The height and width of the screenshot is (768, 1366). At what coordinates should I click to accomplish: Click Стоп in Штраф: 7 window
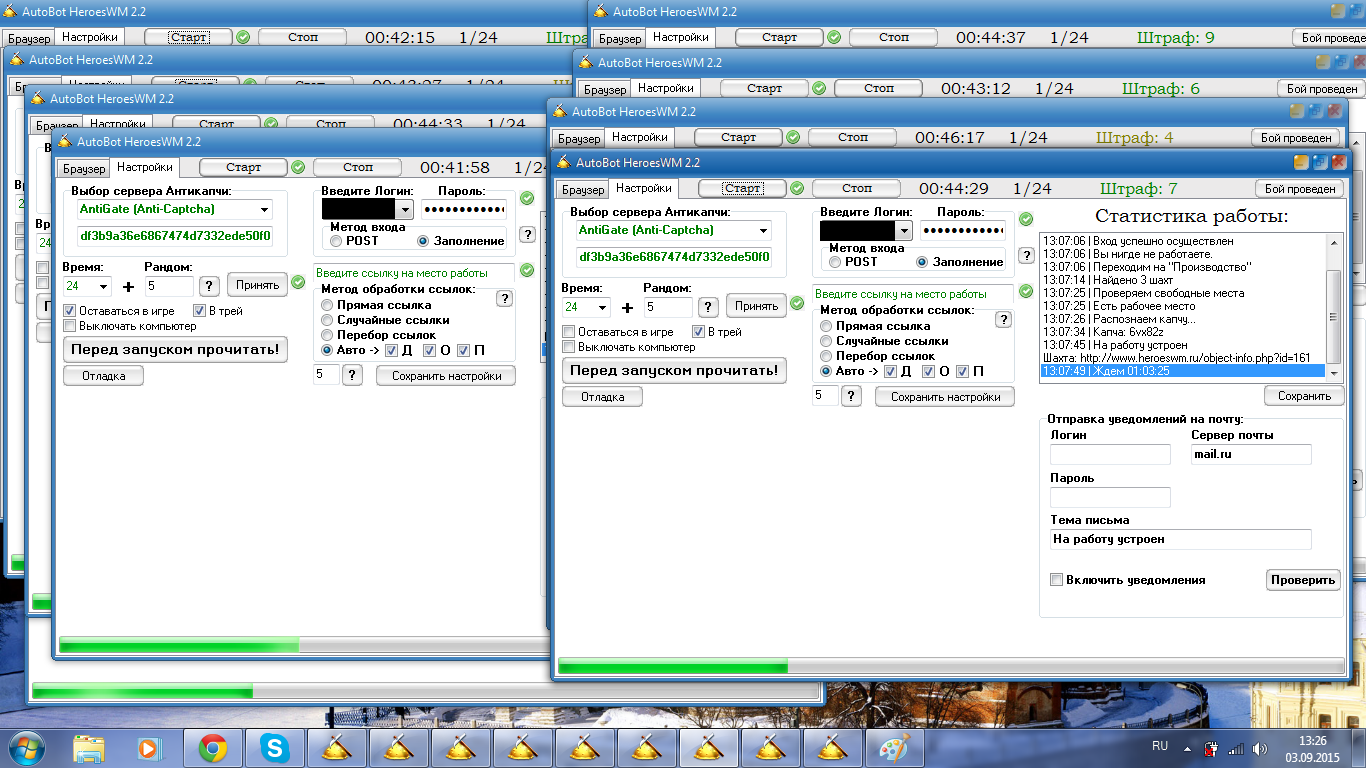point(857,188)
